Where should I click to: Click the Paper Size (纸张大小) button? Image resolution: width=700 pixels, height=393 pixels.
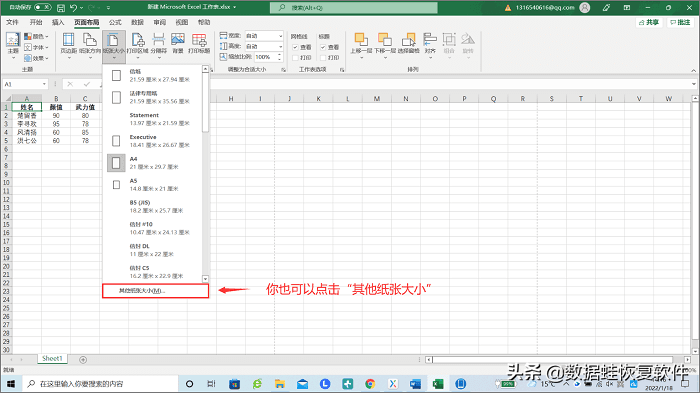(x=114, y=46)
